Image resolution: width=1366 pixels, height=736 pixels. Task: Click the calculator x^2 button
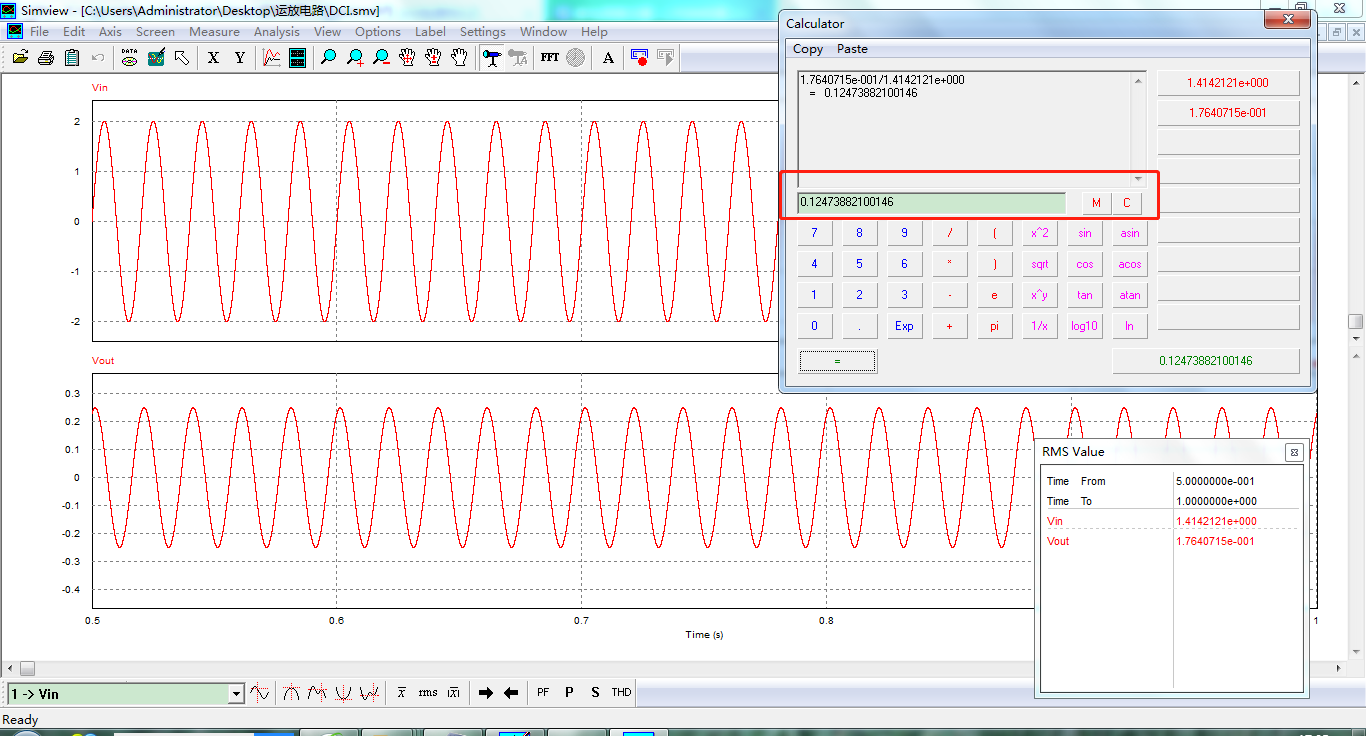(1040, 234)
